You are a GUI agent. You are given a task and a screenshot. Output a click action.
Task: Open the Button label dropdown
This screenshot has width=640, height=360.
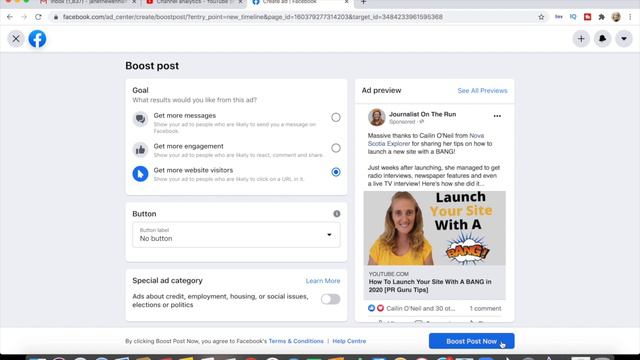236,235
